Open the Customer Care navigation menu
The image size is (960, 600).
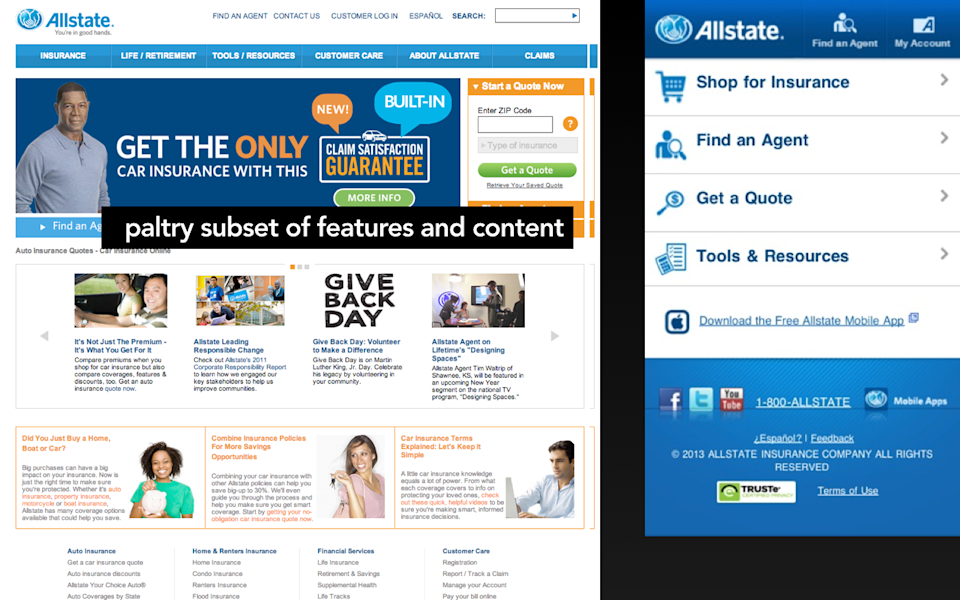(x=349, y=56)
